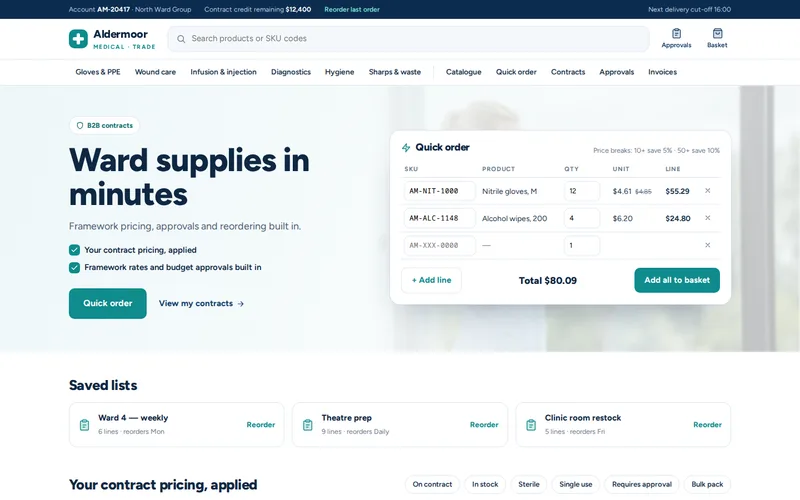This screenshot has width=800, height=500.
Task: Click Add all to basket button
Action: [x=677, y=280]
